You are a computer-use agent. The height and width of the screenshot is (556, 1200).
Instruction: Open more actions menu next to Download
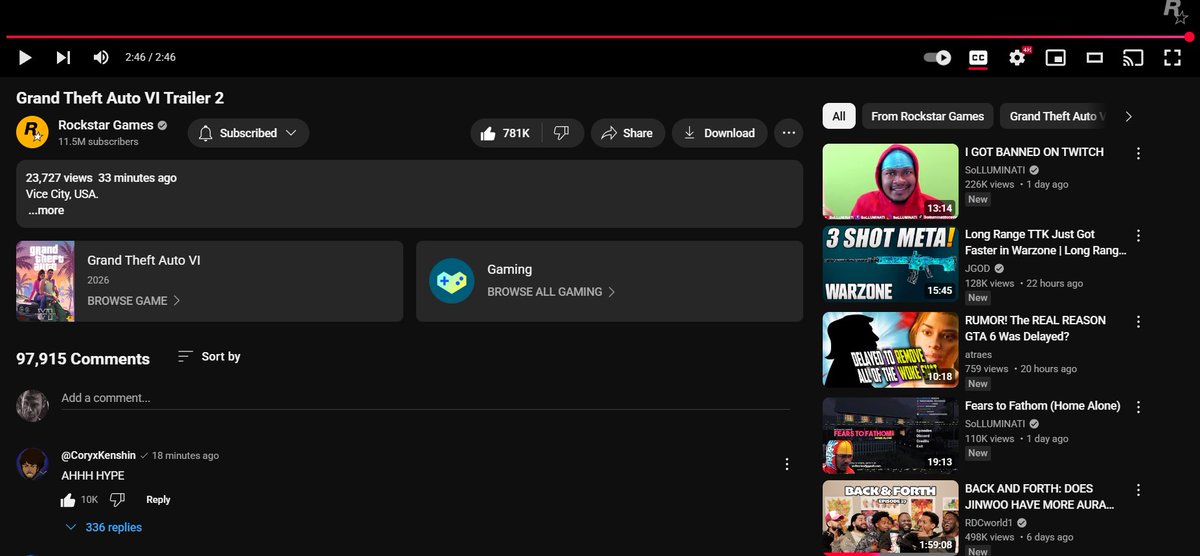pos(789,133)
